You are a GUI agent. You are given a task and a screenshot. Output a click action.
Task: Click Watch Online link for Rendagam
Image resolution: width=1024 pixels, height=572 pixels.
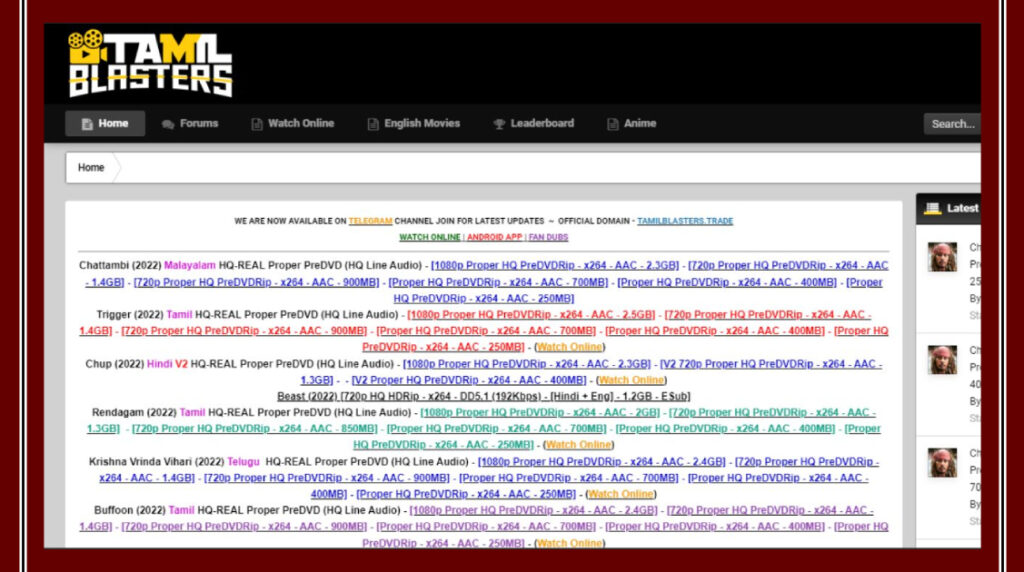[x=579, y=445]
